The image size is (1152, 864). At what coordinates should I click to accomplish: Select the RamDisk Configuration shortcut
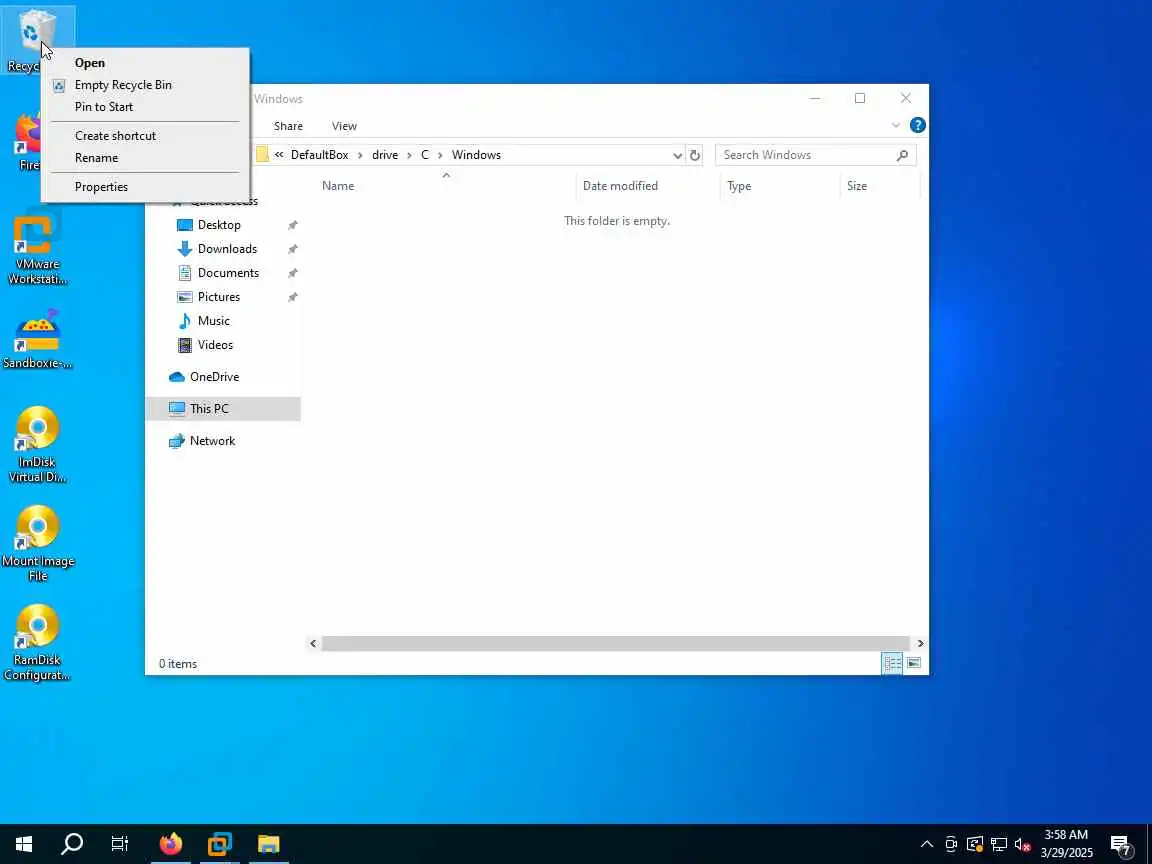coord(37,644)
